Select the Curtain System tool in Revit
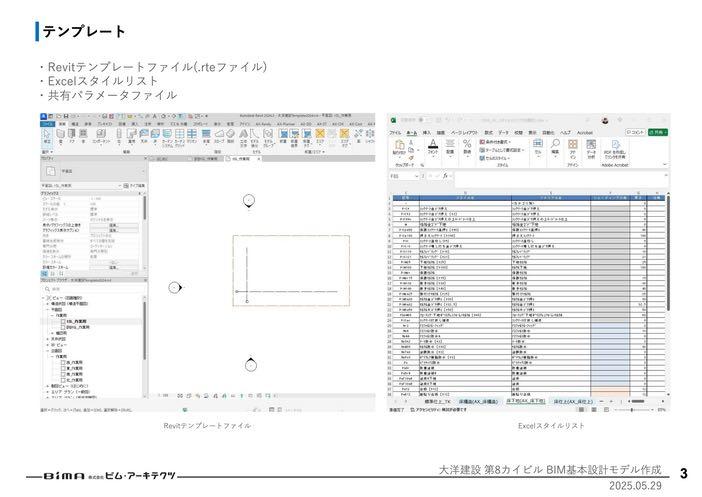Screen dimensions: 702x497 (x=167, y=137)
